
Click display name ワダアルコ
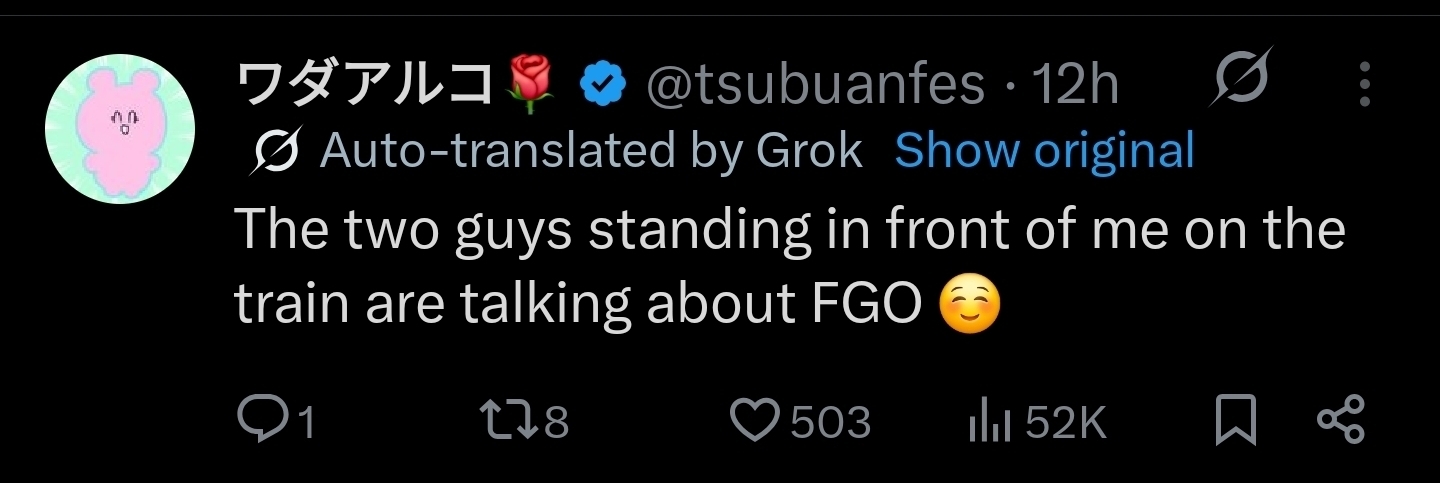[x=365, y=85]
